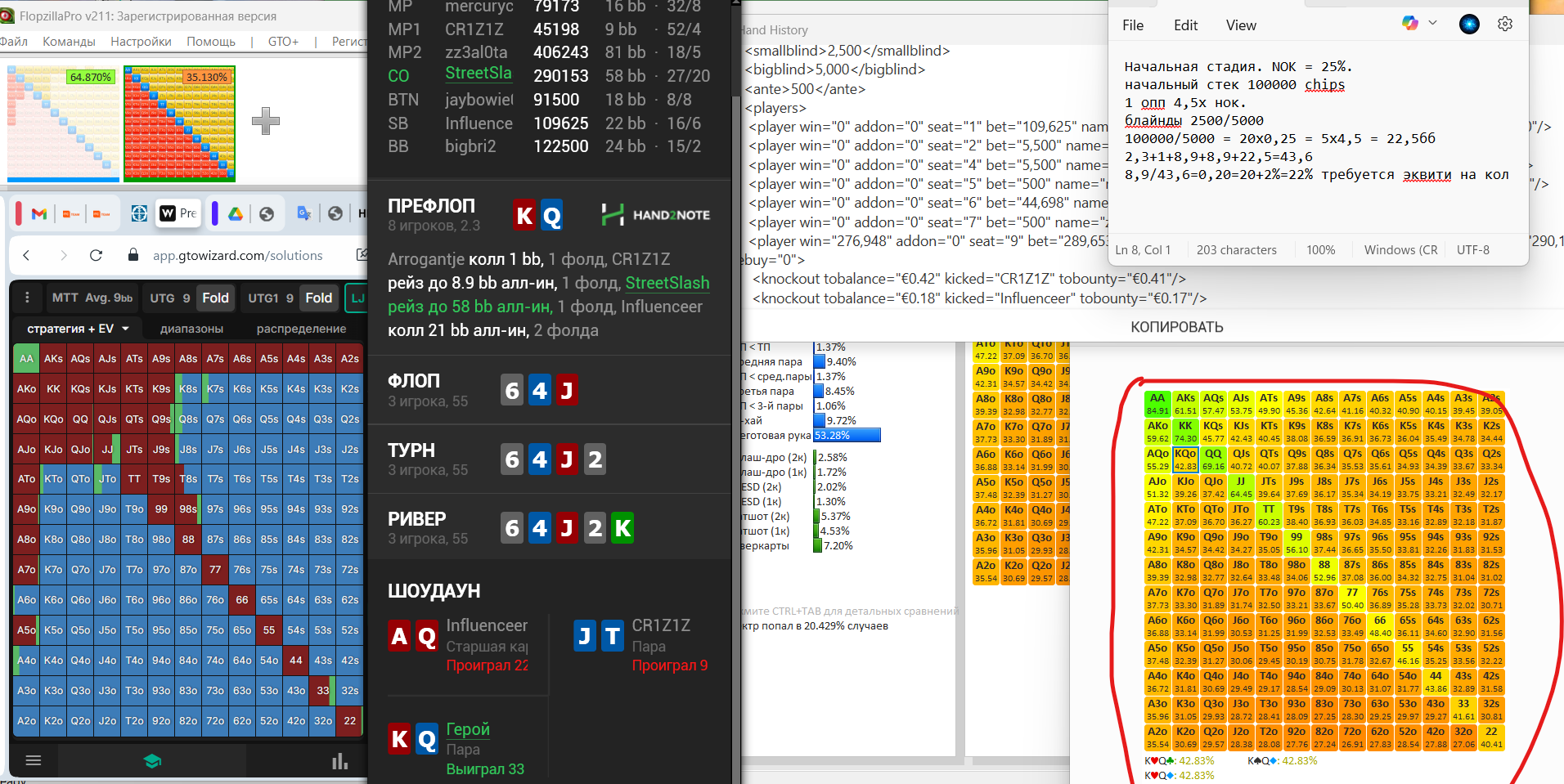Click the turn 2 card icon
The image size is (1564, 784).
tap(595, 459)
